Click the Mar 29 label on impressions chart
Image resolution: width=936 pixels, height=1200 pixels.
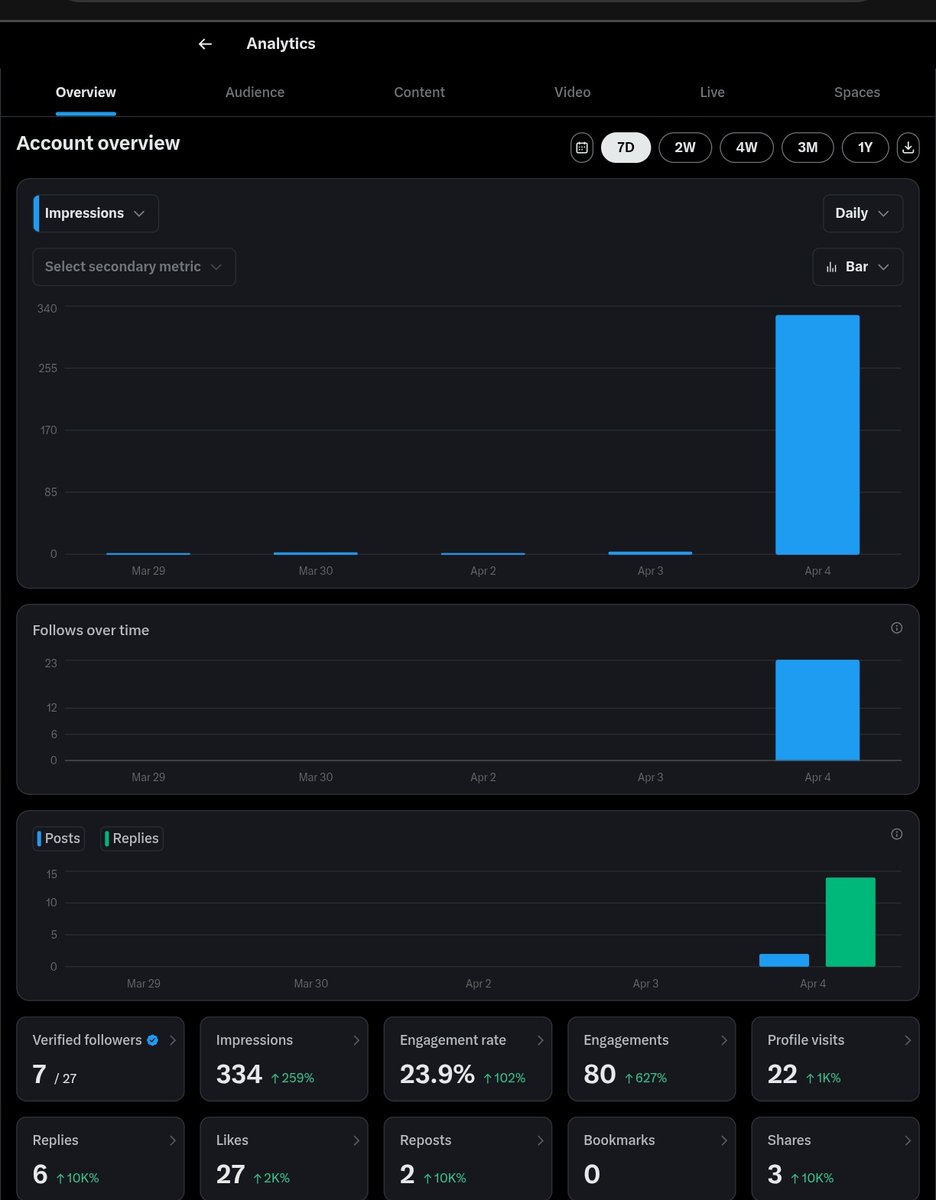[148, 571]
